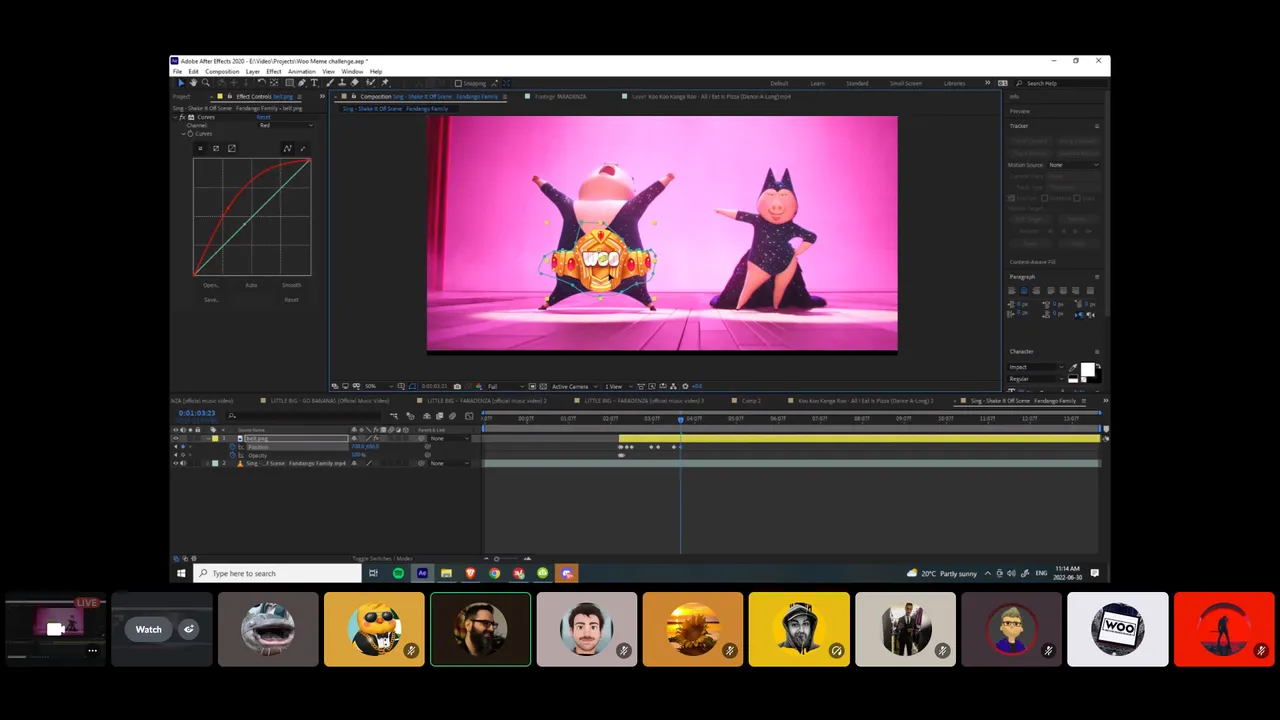Open the Composition menu
Screen dimensions: 1280x720
click(x=222, y=71)
